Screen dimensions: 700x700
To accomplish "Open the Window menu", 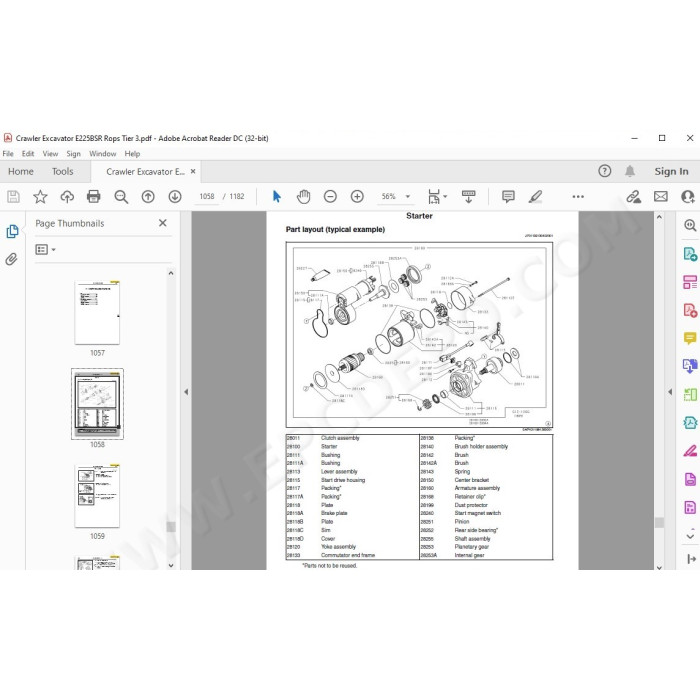I will click(103, 154).
